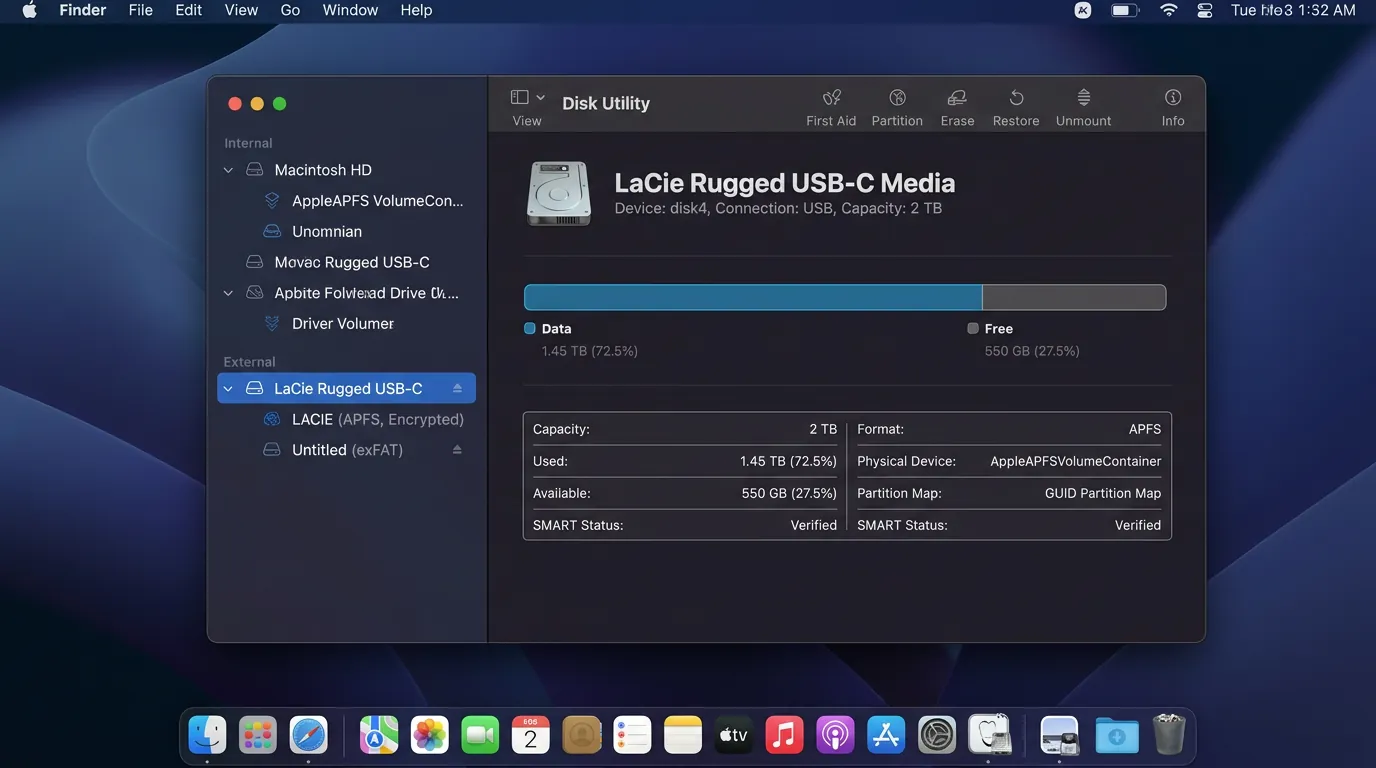Open App Store from the Dock
1376x768 pixels.
(x=886, y=736)
